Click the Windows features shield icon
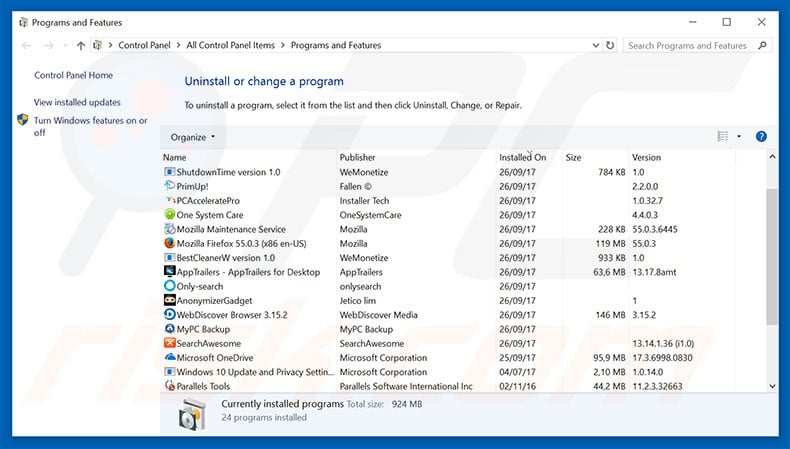This screenshot has height=449, width=790. pyautogui.click(x=23, y=120)
